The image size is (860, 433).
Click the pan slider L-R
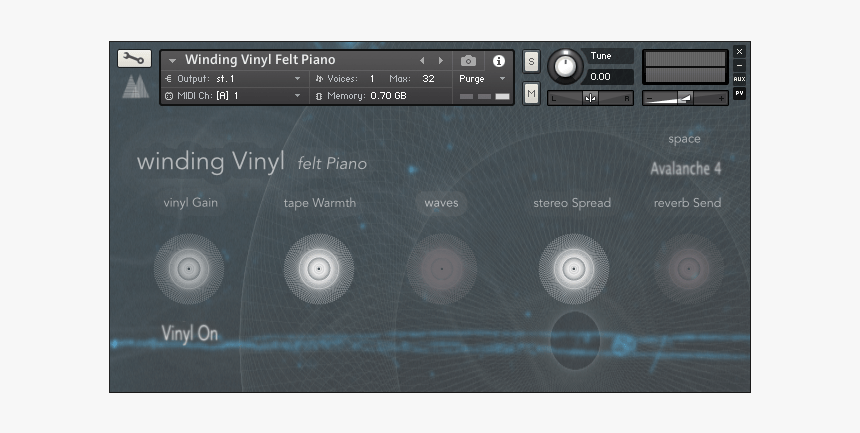click(591, 98)
